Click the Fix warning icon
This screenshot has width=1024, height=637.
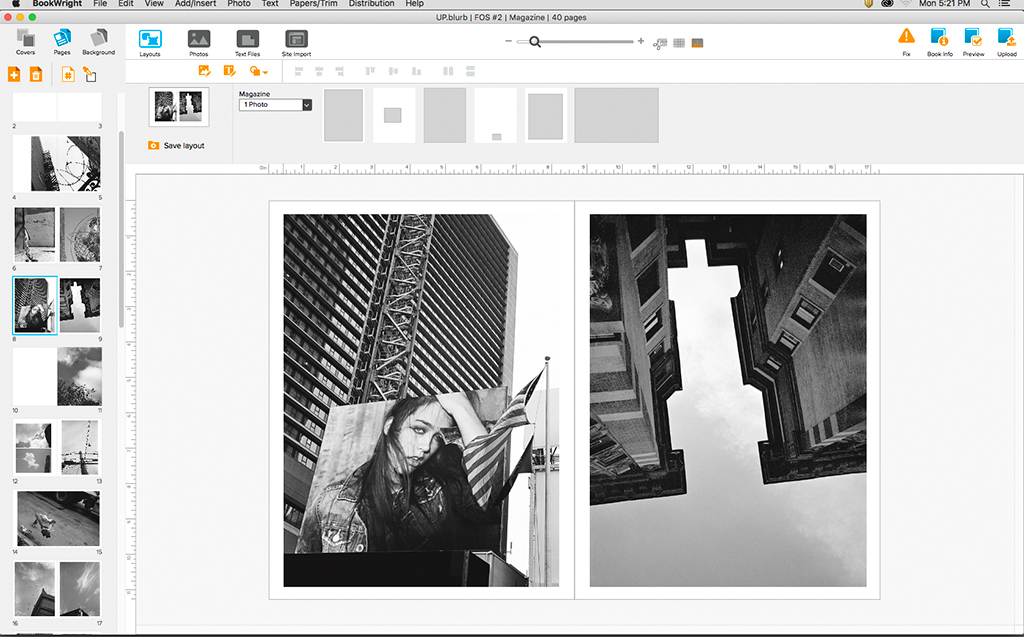(x=906, y=38)
